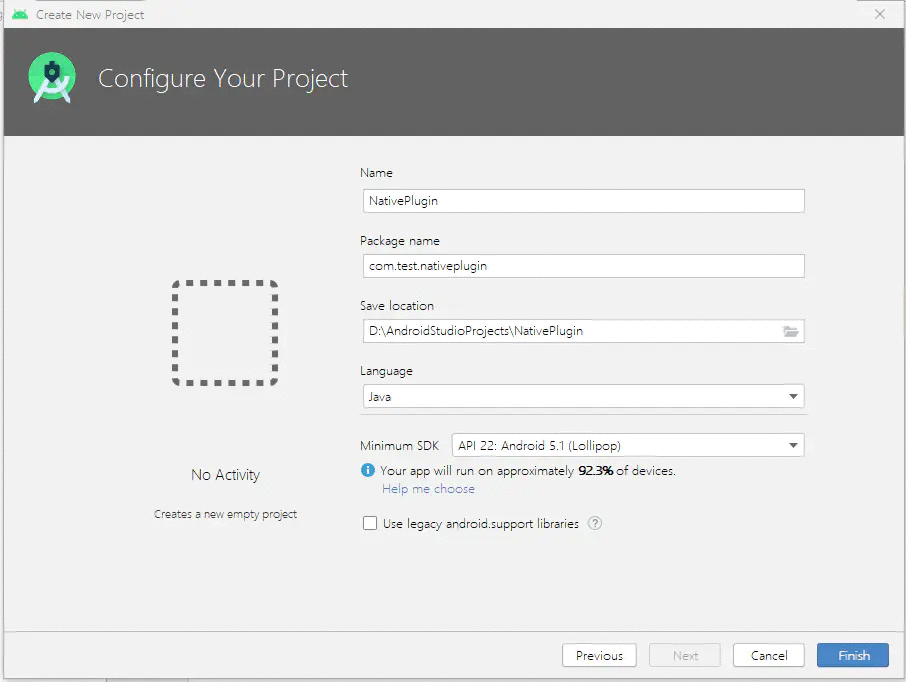Open the Help me choose link
Image resolution: width=906 pixels, height=682 pixels.
(428, 489)
